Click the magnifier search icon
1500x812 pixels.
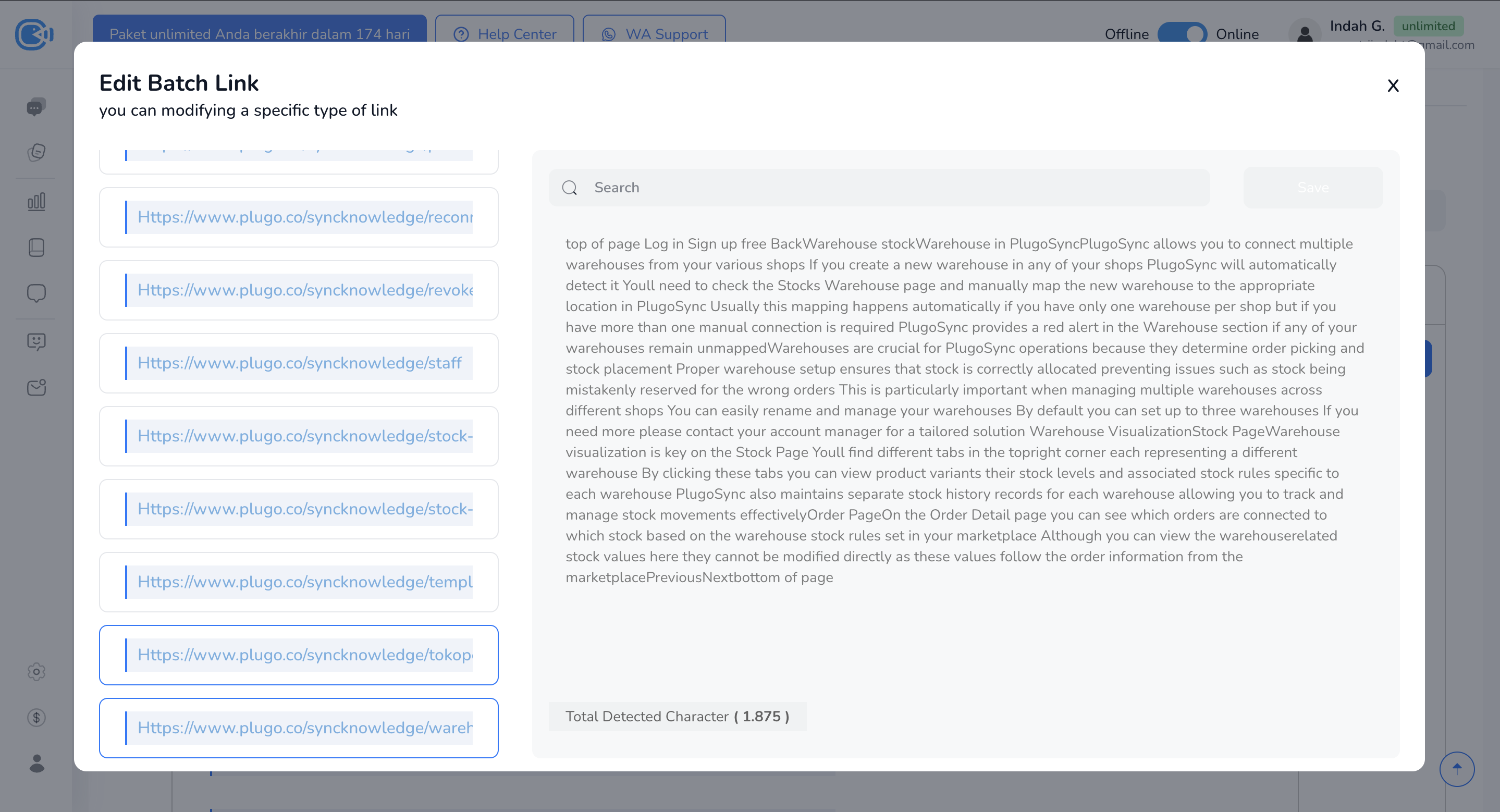570,188
